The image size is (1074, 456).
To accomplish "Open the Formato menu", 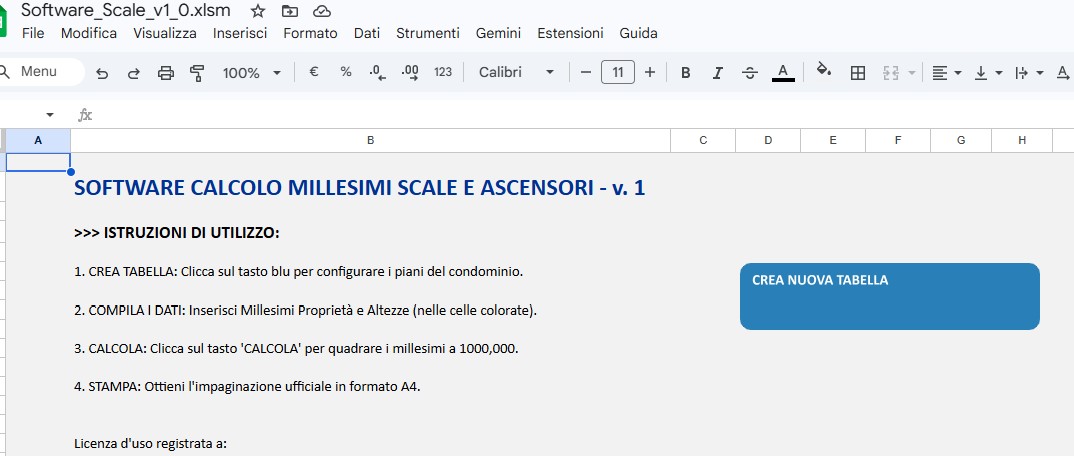I will coord(310,33).
